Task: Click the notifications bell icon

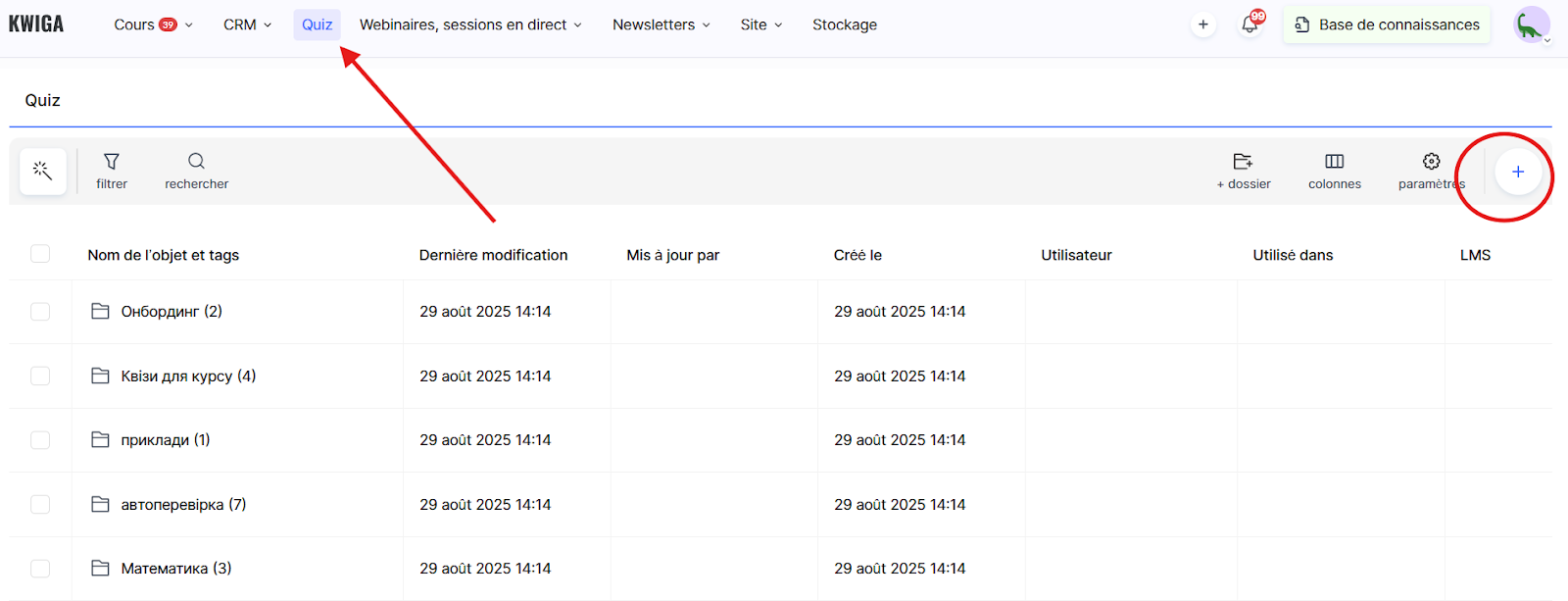Action: pyautogui.click(x=1249, y=25)
